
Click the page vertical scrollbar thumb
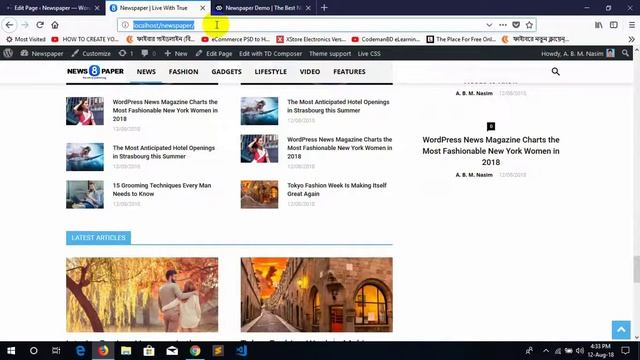[636, 269]
